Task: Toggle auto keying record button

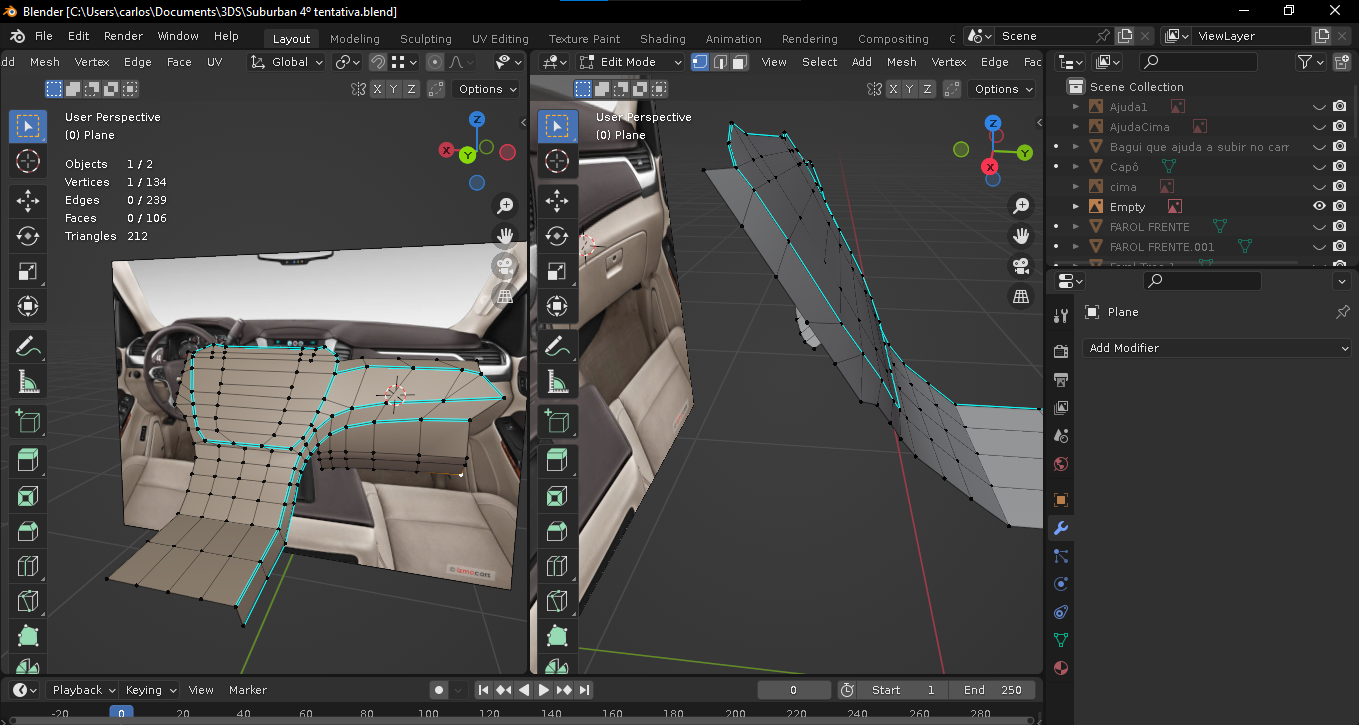Action: pos(439,690)
